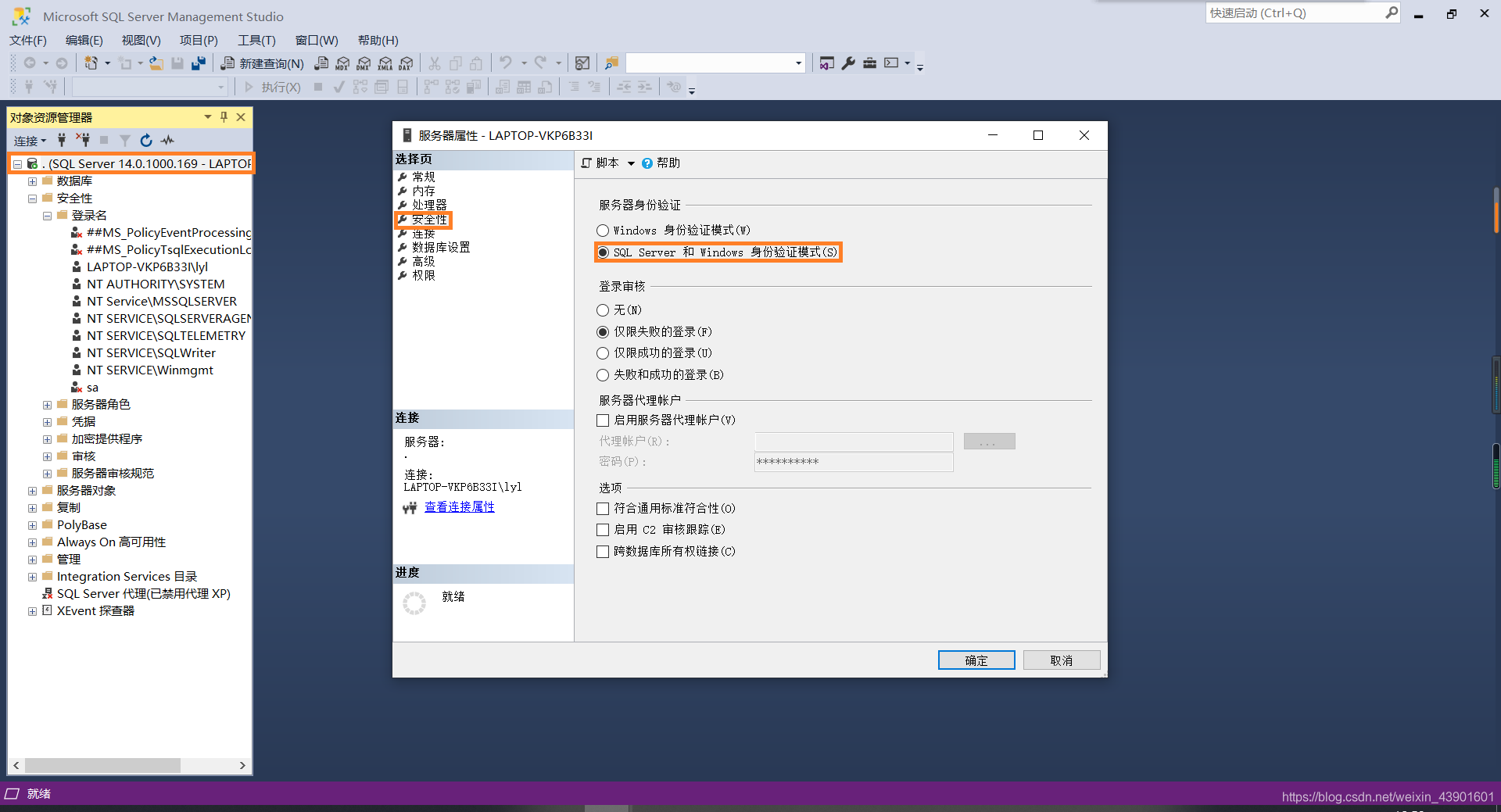Collapse the 安全性 (Security) tree node
The image size is (1501, 812).
tap(32, 199)
